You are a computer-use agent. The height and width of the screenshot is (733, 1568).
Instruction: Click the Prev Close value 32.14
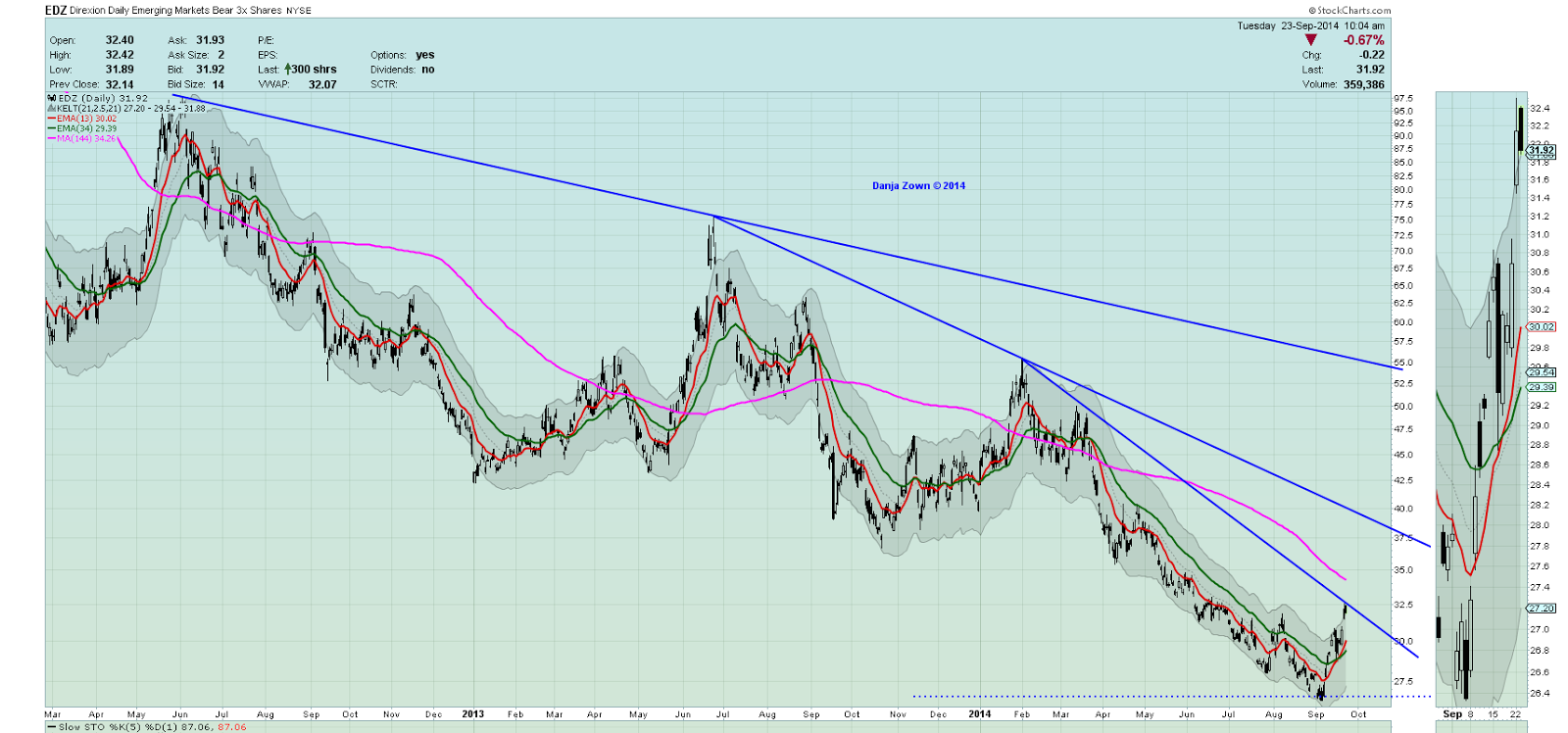[x=120, y=84]
